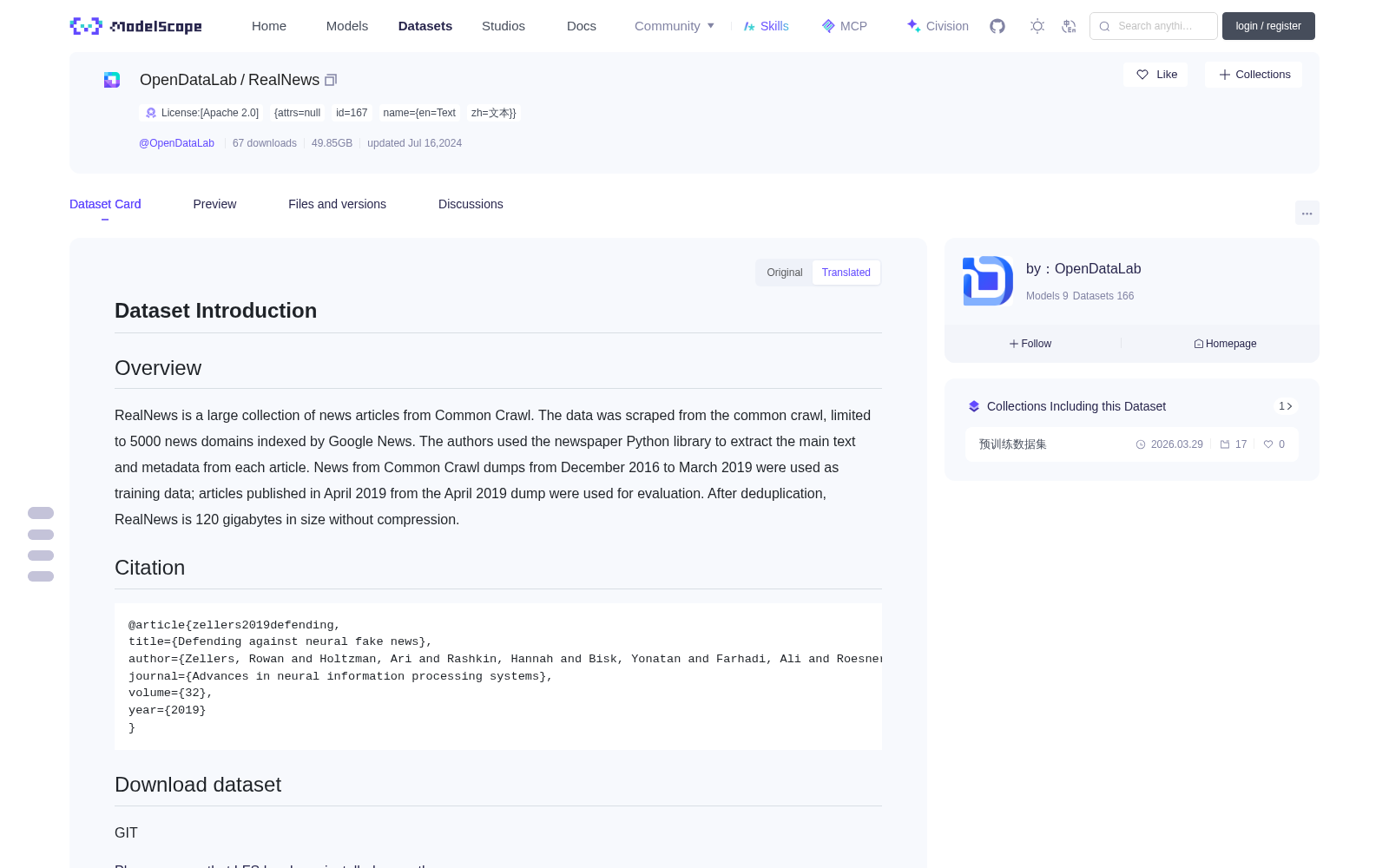Focus the Search anything input field
The image size is (1389, 868).
tap(1154, 26)
